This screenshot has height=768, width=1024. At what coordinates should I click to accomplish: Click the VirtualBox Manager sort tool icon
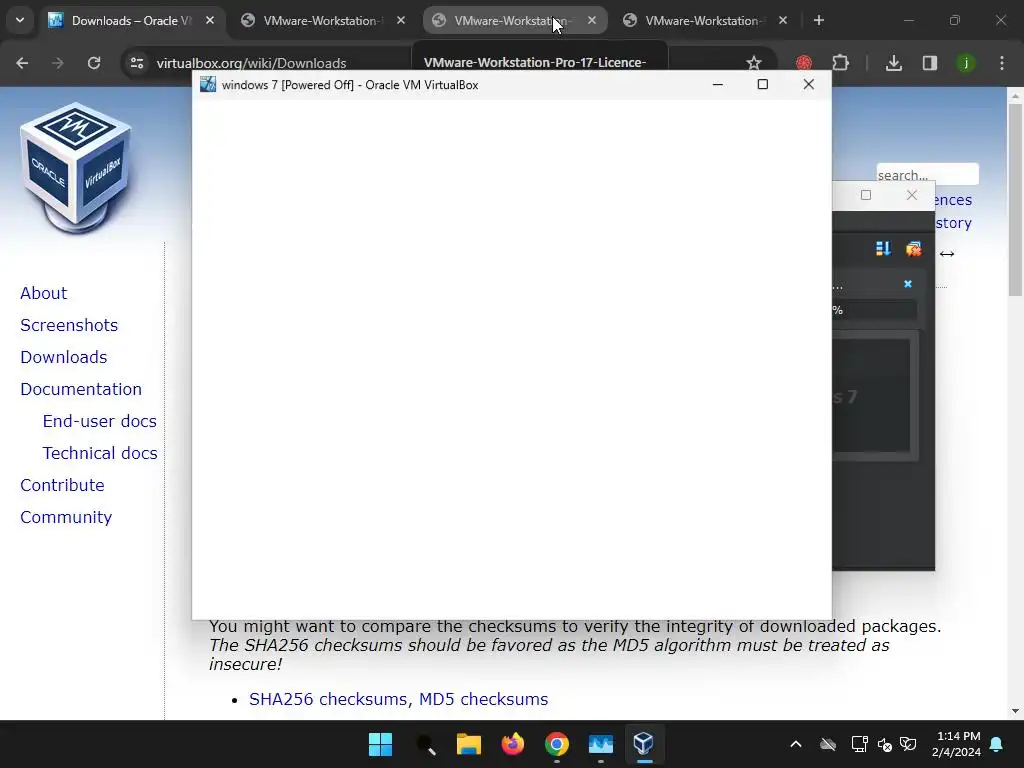[x=883, y=249]
